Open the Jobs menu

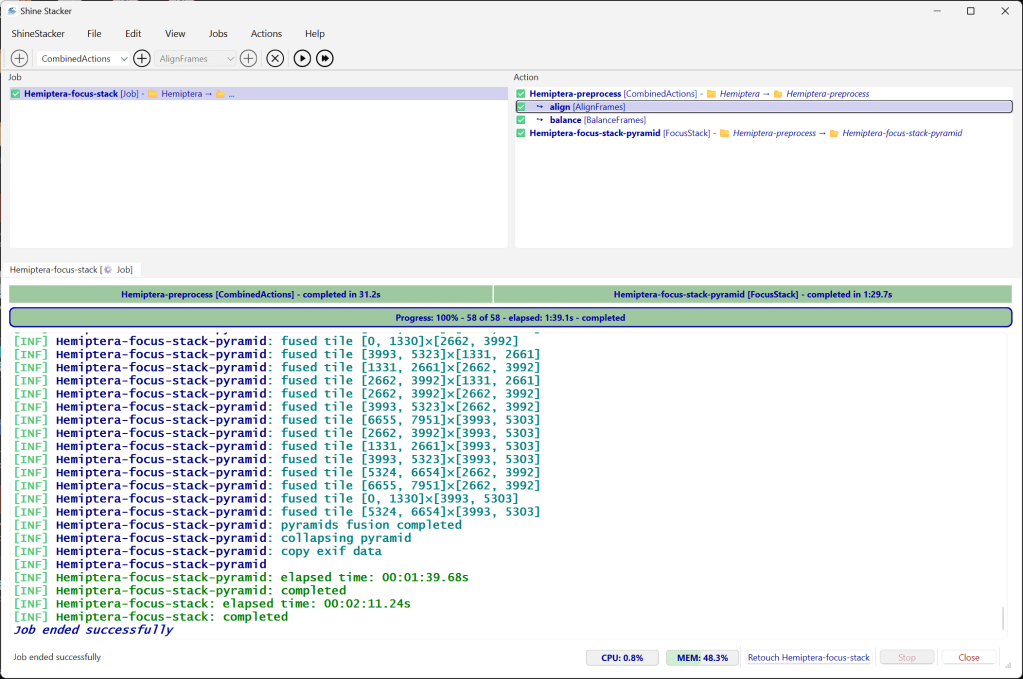click(217, 34)
